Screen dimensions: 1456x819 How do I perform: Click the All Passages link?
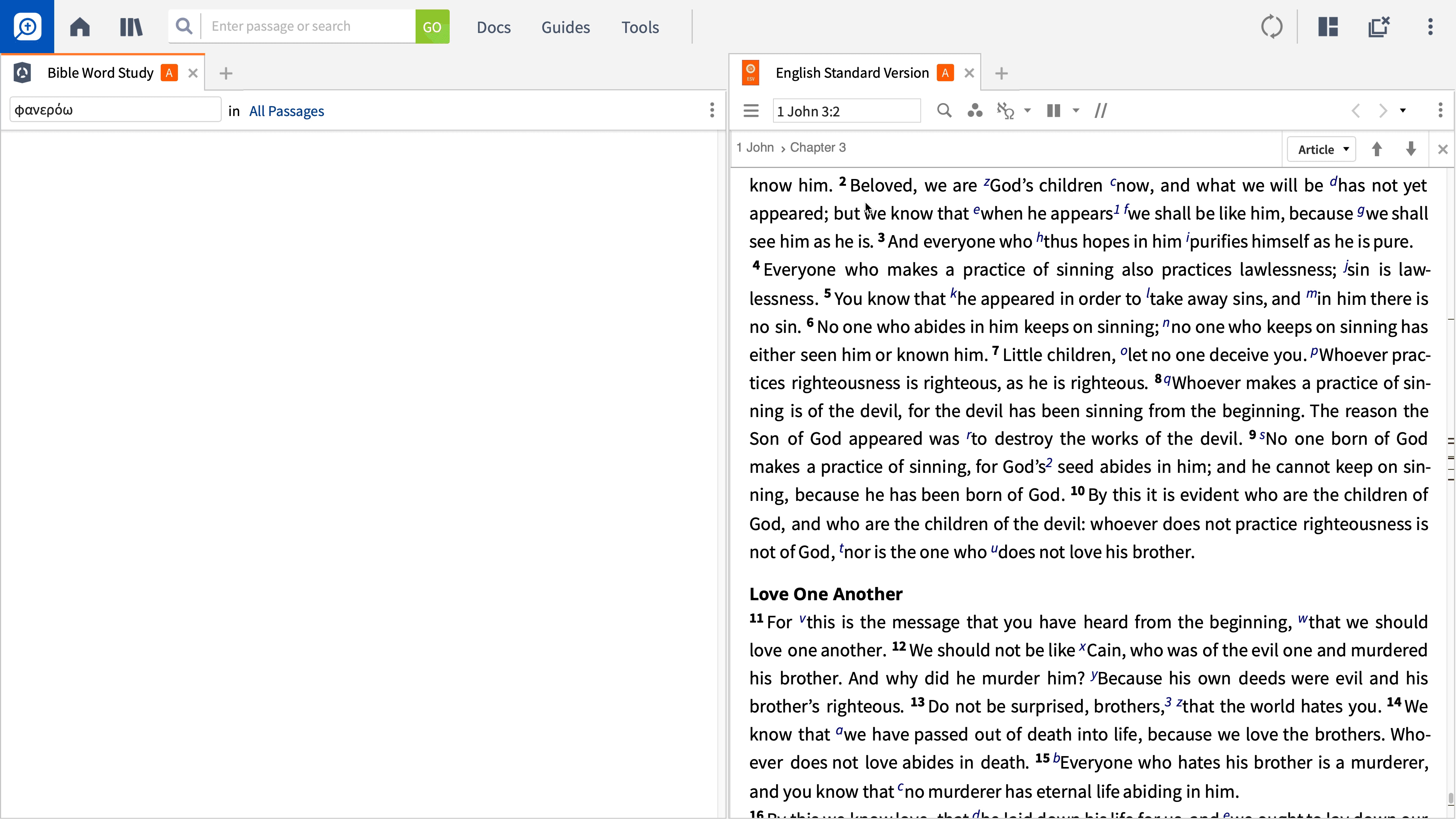[287, 111]
